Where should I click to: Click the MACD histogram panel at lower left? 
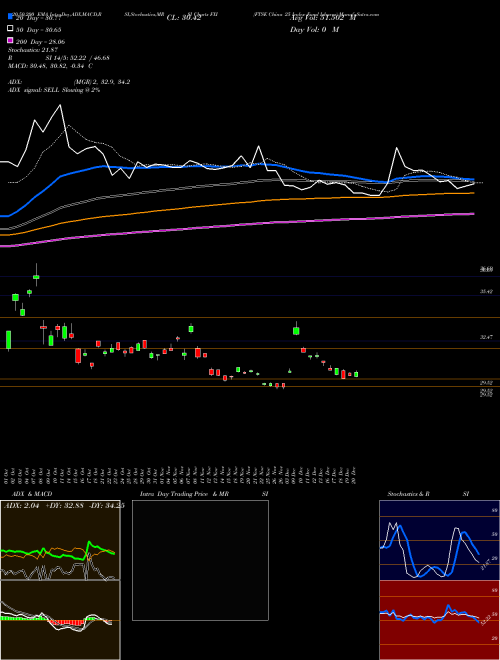60,620
